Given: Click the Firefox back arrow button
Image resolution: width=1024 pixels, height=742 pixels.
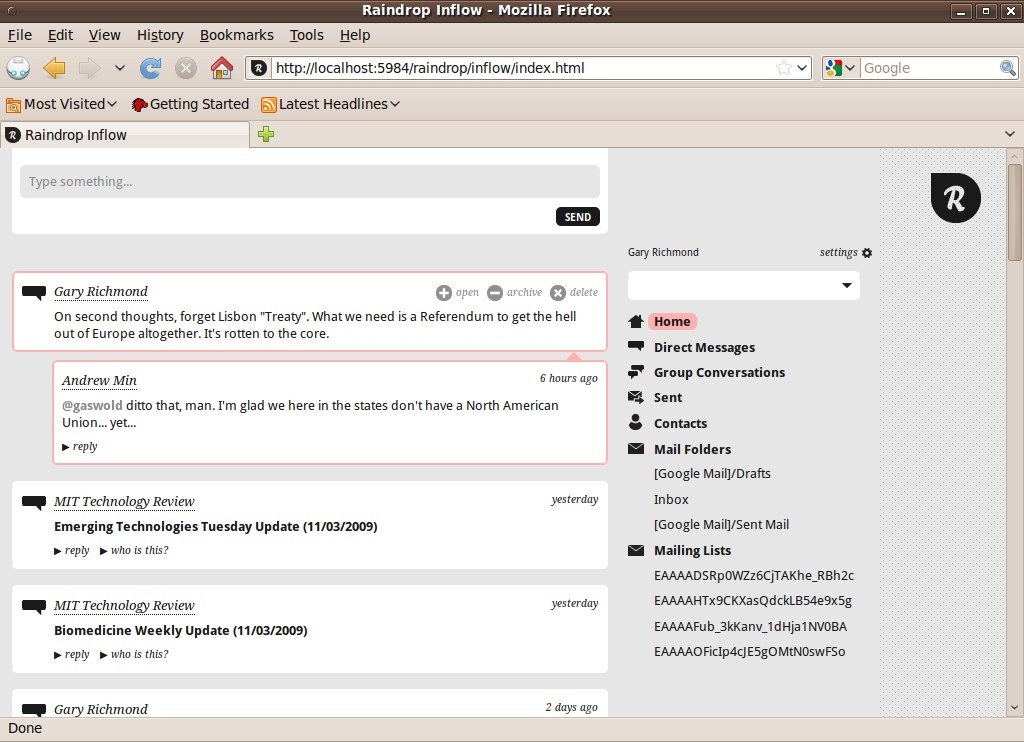Looking at the screenshot, I should [54, 68].
